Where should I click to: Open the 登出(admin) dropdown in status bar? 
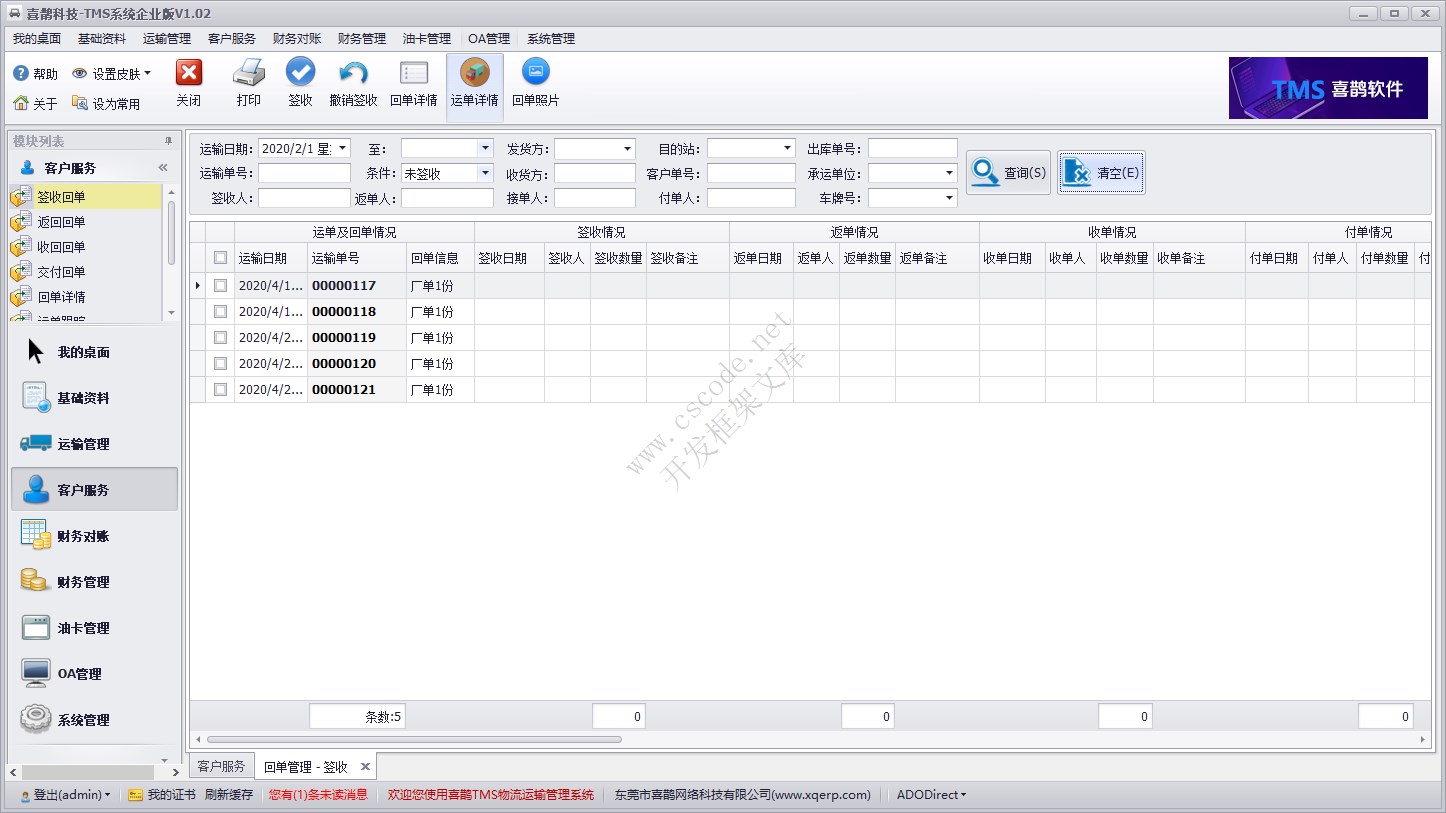point(65,795)
